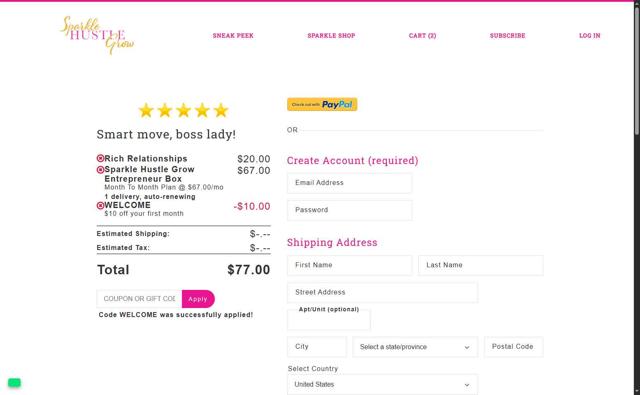
Task: Click the -$10.00 discount amount
Action: pos(252,206)
